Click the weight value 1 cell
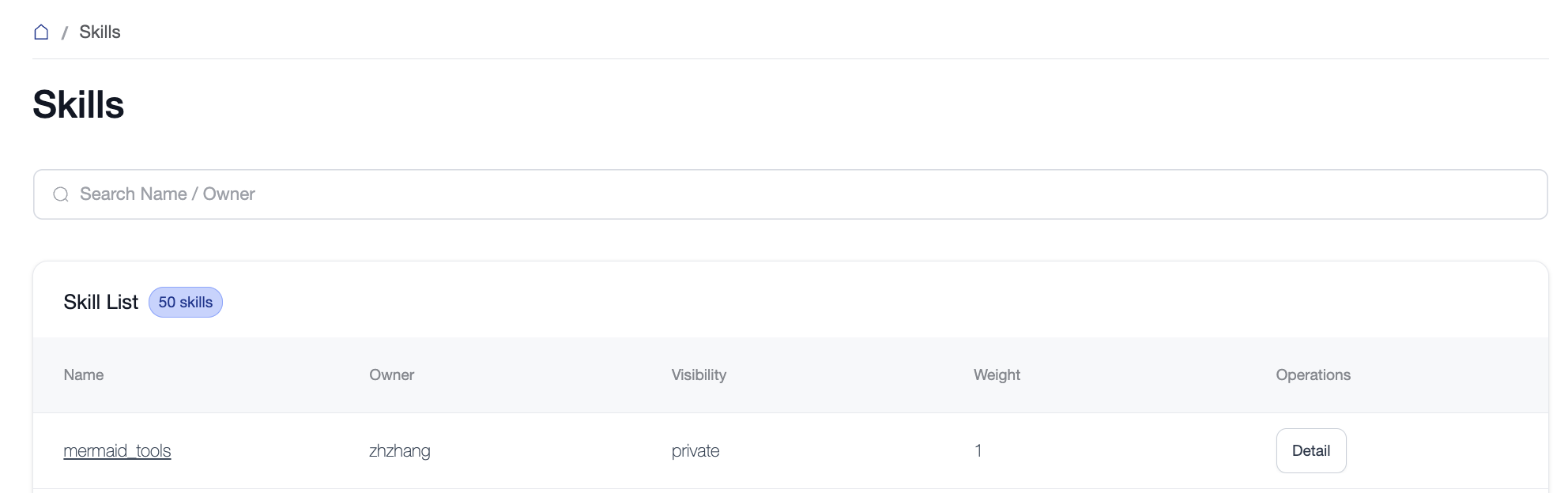This screenshot has height=493, width=1568. pos(978,451)
